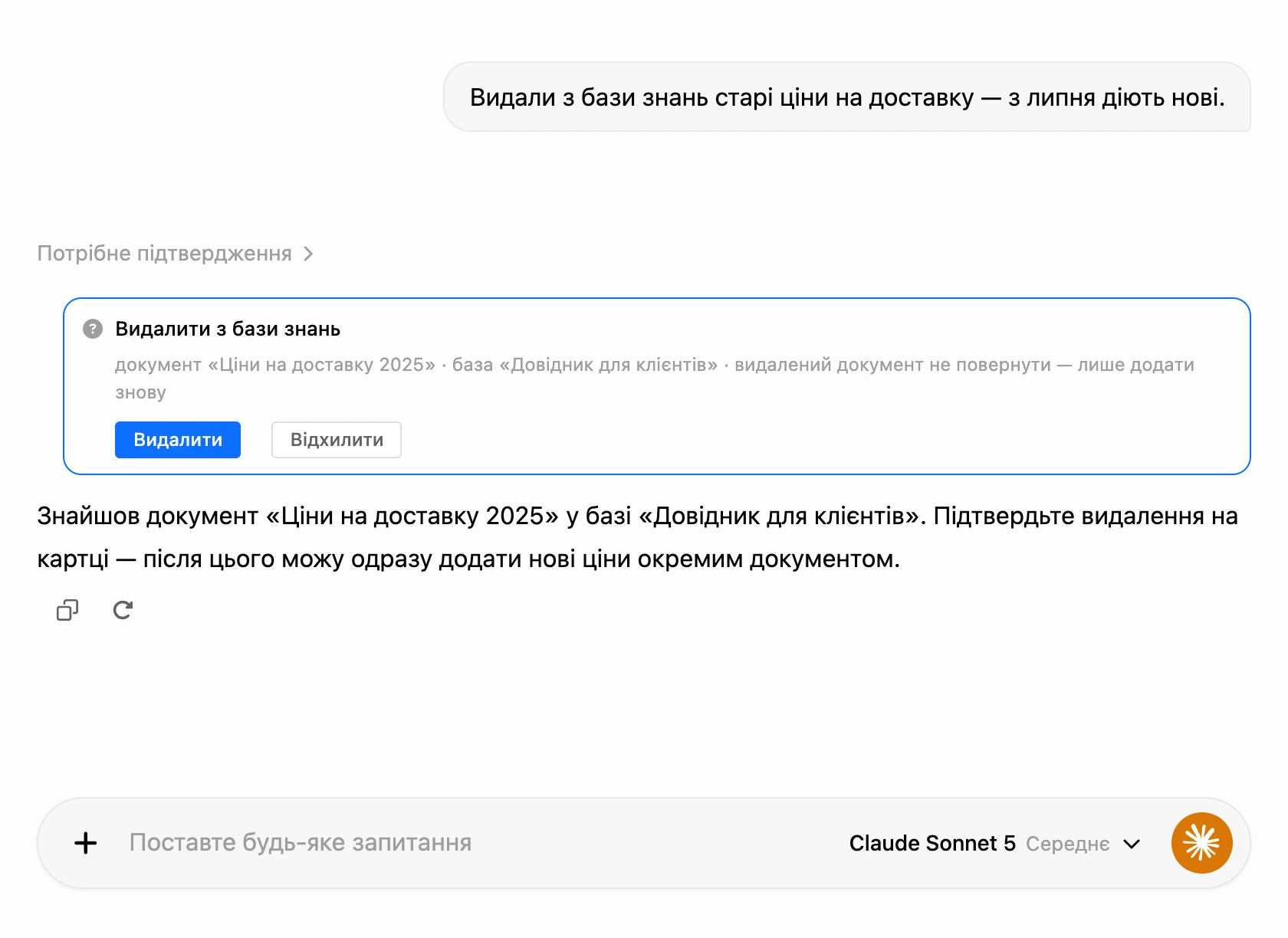Click the orange starburst send button
This screenshot has width=1288, height=938.
pyautogui.click(x=1201, y=843)
